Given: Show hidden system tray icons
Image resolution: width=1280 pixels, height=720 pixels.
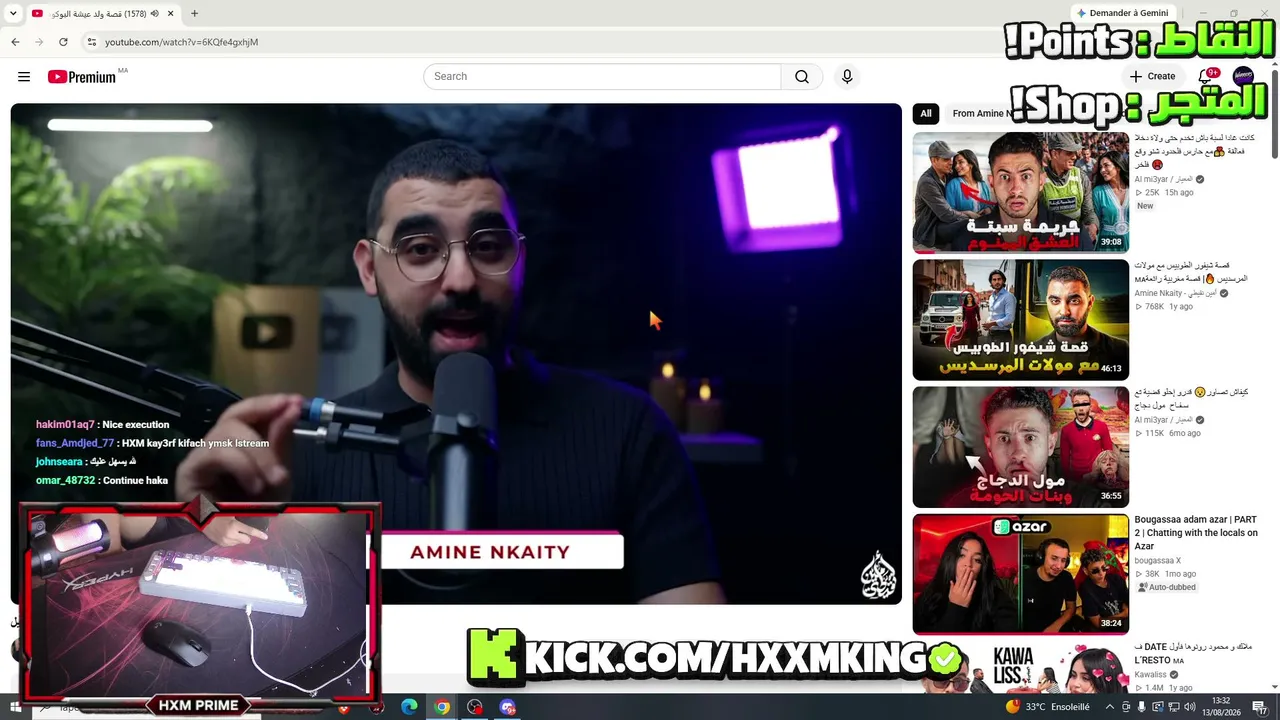Looking at the screenshot, I should point(1111,707).
